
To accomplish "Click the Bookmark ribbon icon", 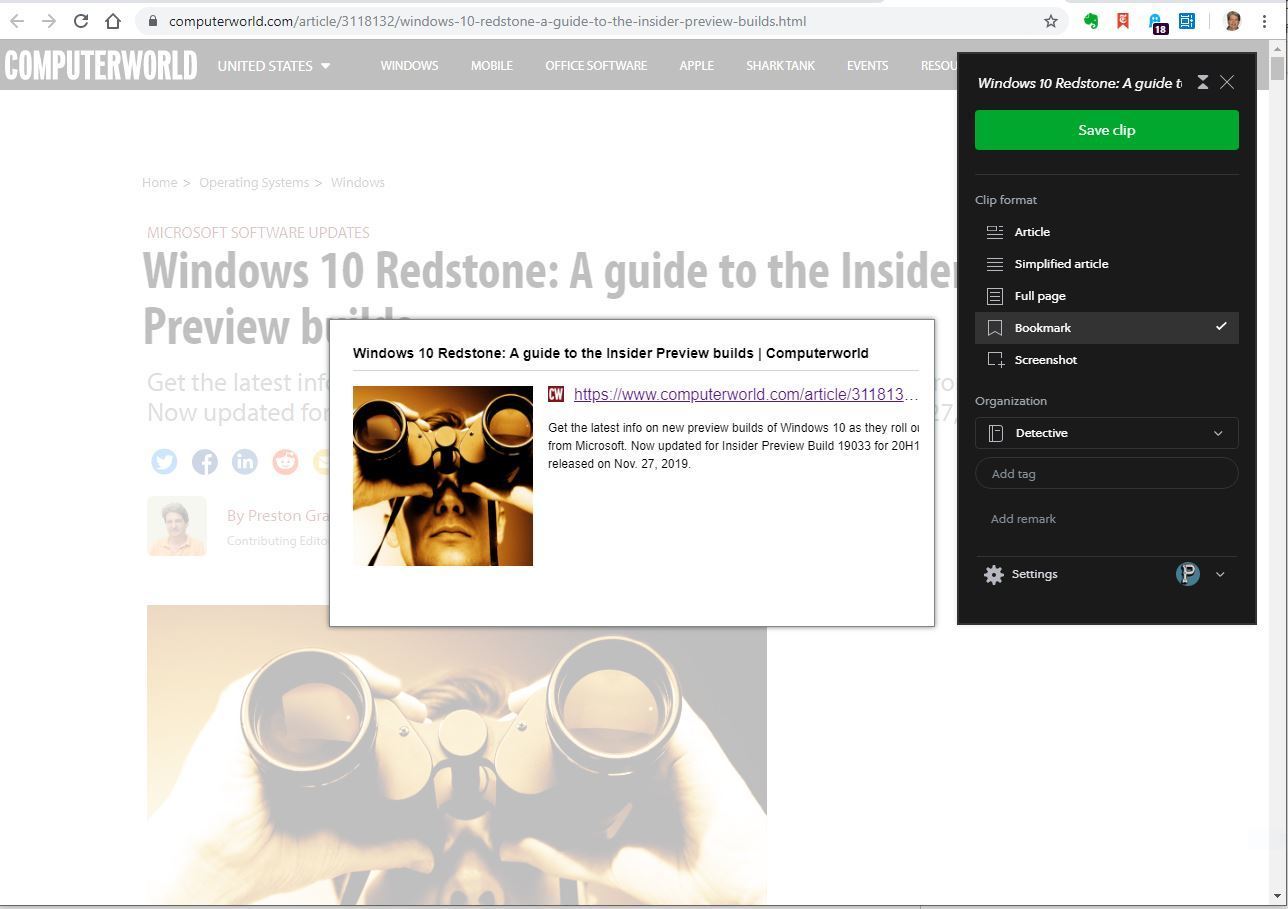I will click(x=994, y=328).
